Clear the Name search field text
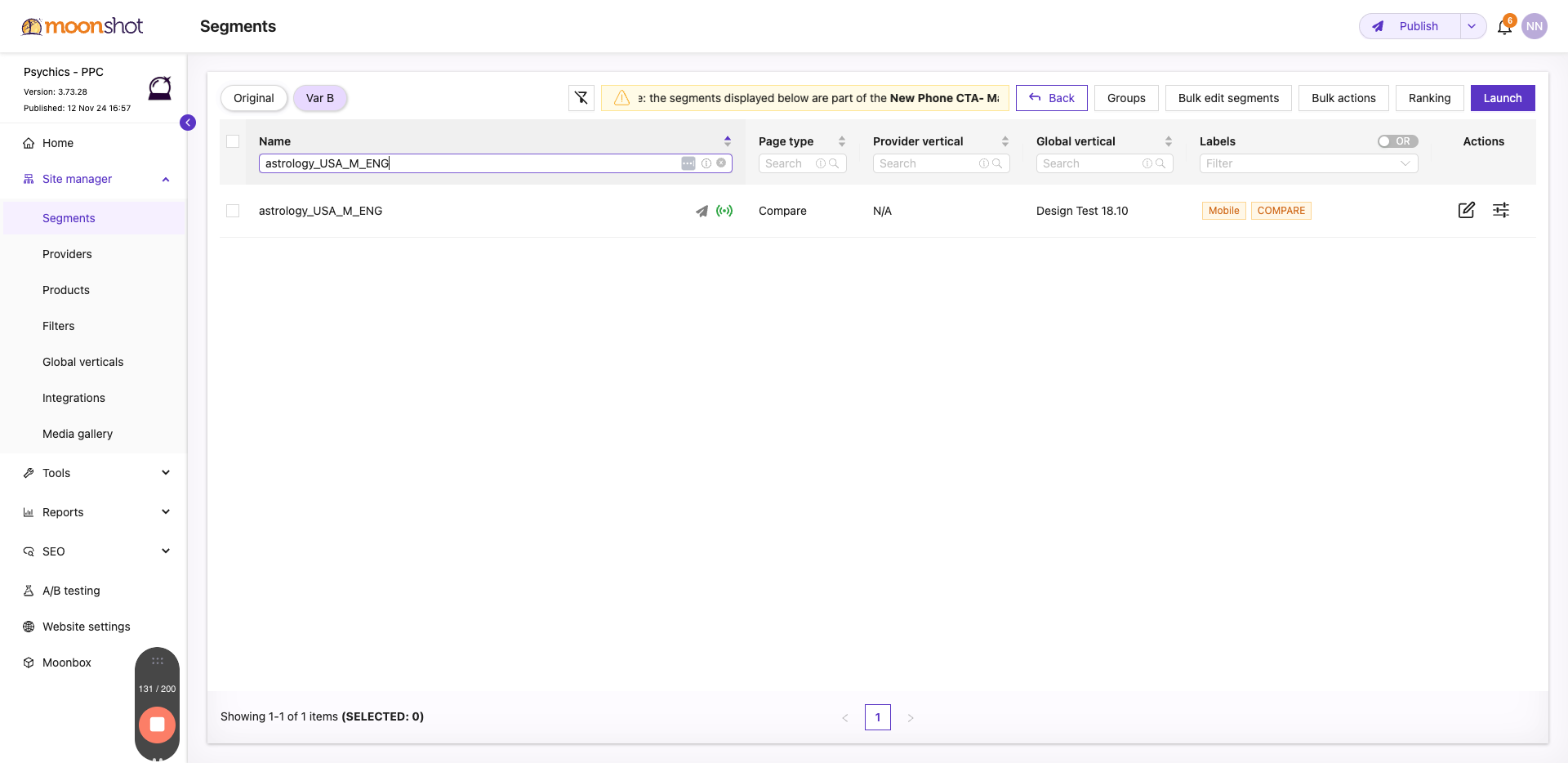This screenshot has height=763, width=1568. point(721,163)
